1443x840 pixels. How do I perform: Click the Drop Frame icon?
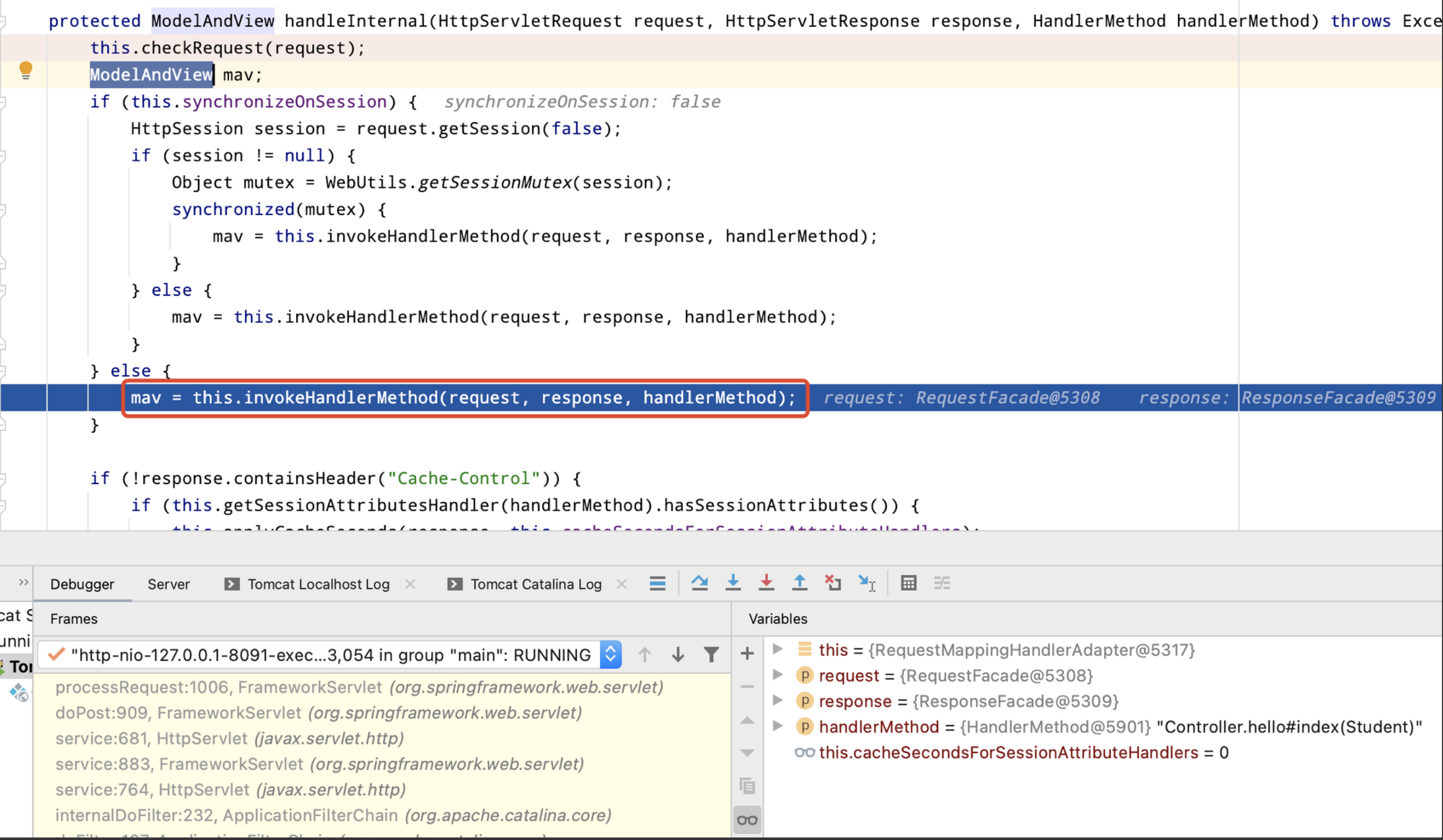tap(833, 583)
